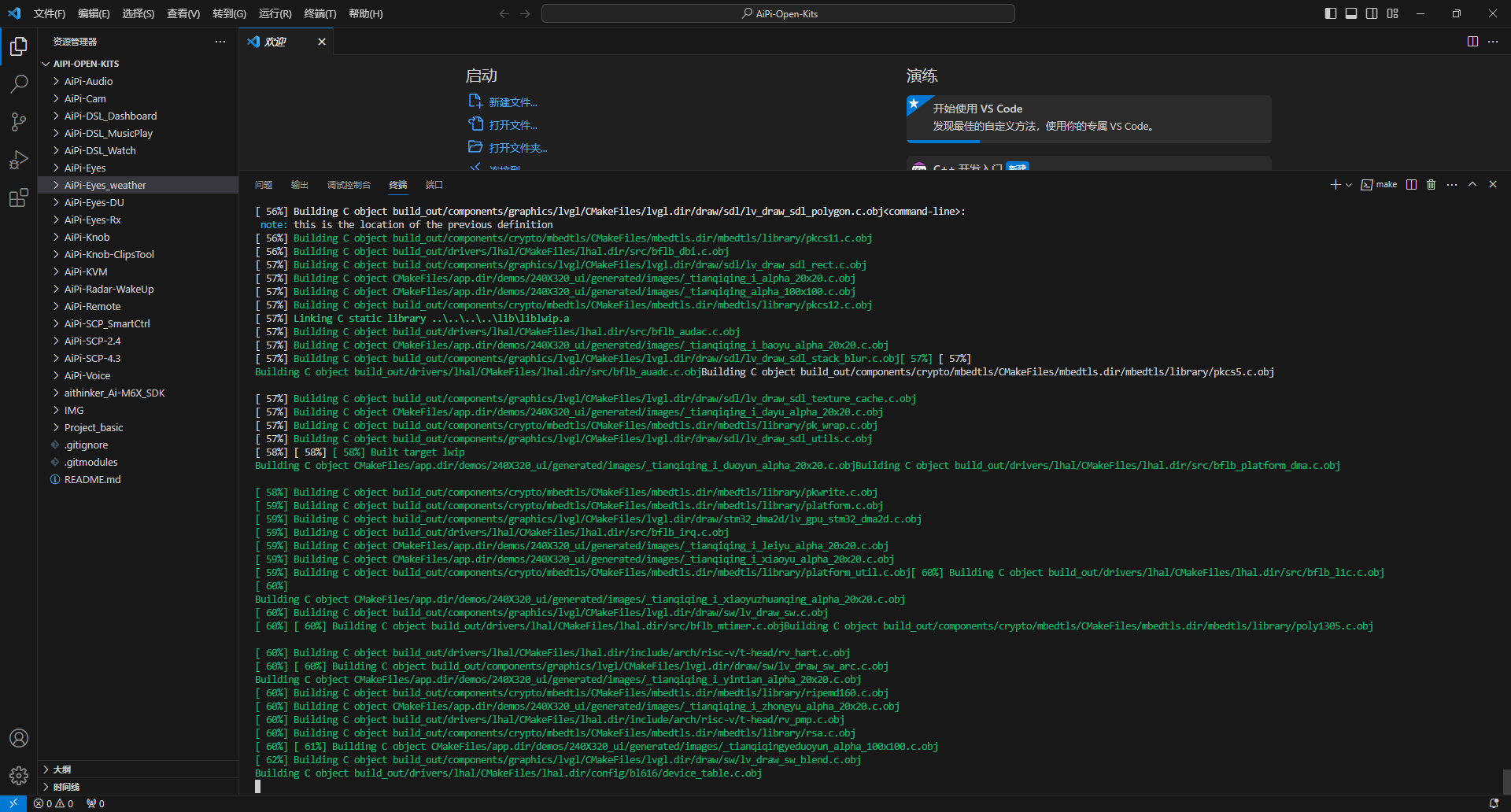Split the terminal pane
The width and height of the screenshot is (1511, 812).
(x=1411, y=185)
